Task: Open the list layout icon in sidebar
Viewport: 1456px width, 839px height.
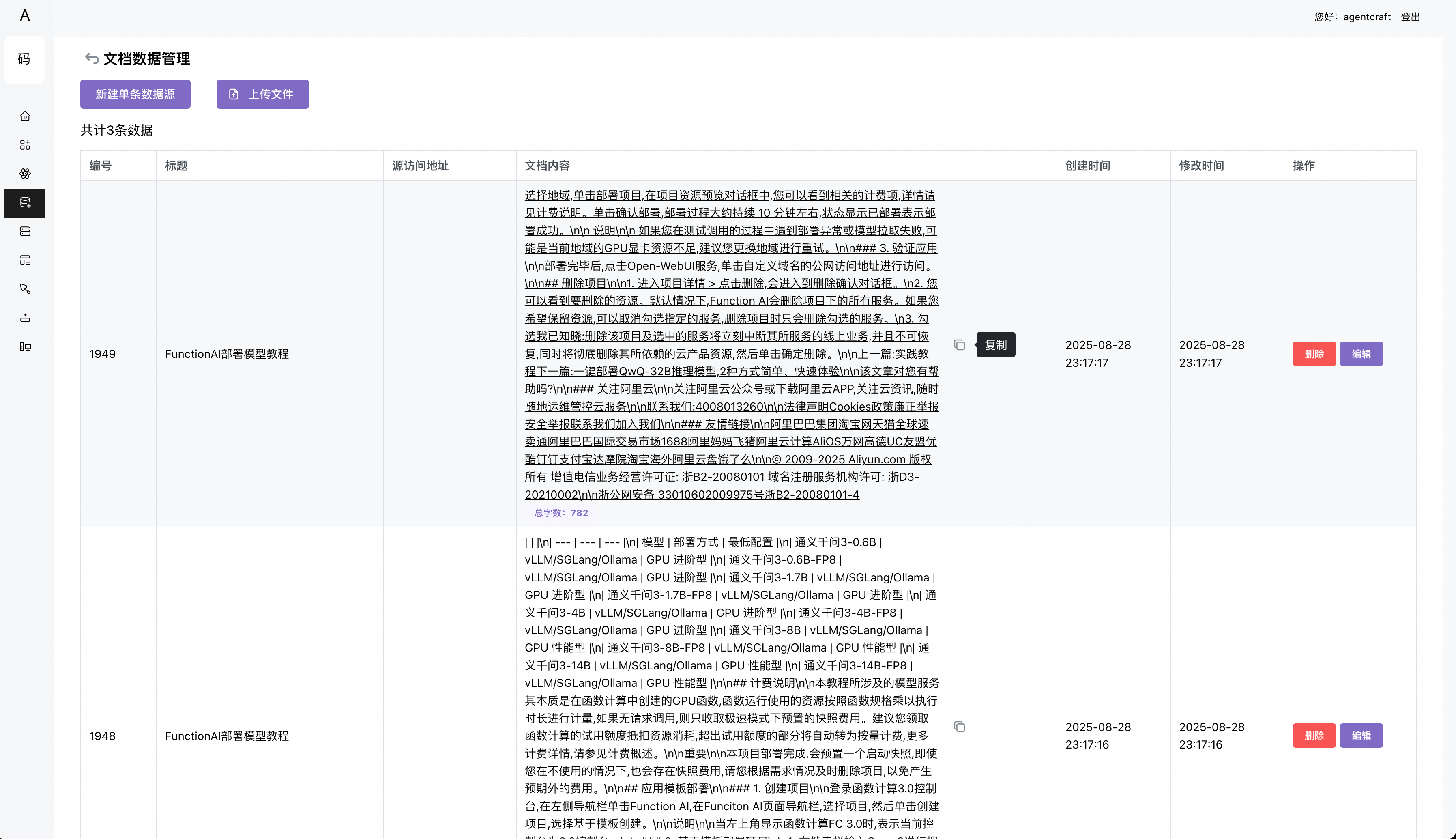Action: tap(25, 260)
